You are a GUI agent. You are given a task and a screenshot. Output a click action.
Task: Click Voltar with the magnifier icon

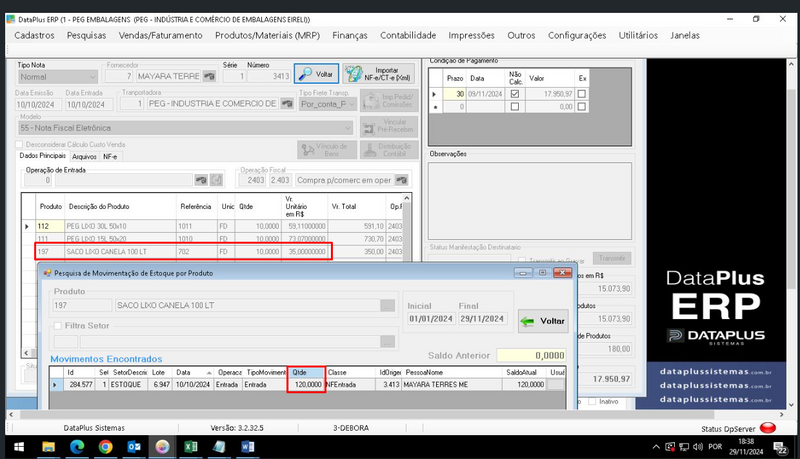(x=316, y=74)
